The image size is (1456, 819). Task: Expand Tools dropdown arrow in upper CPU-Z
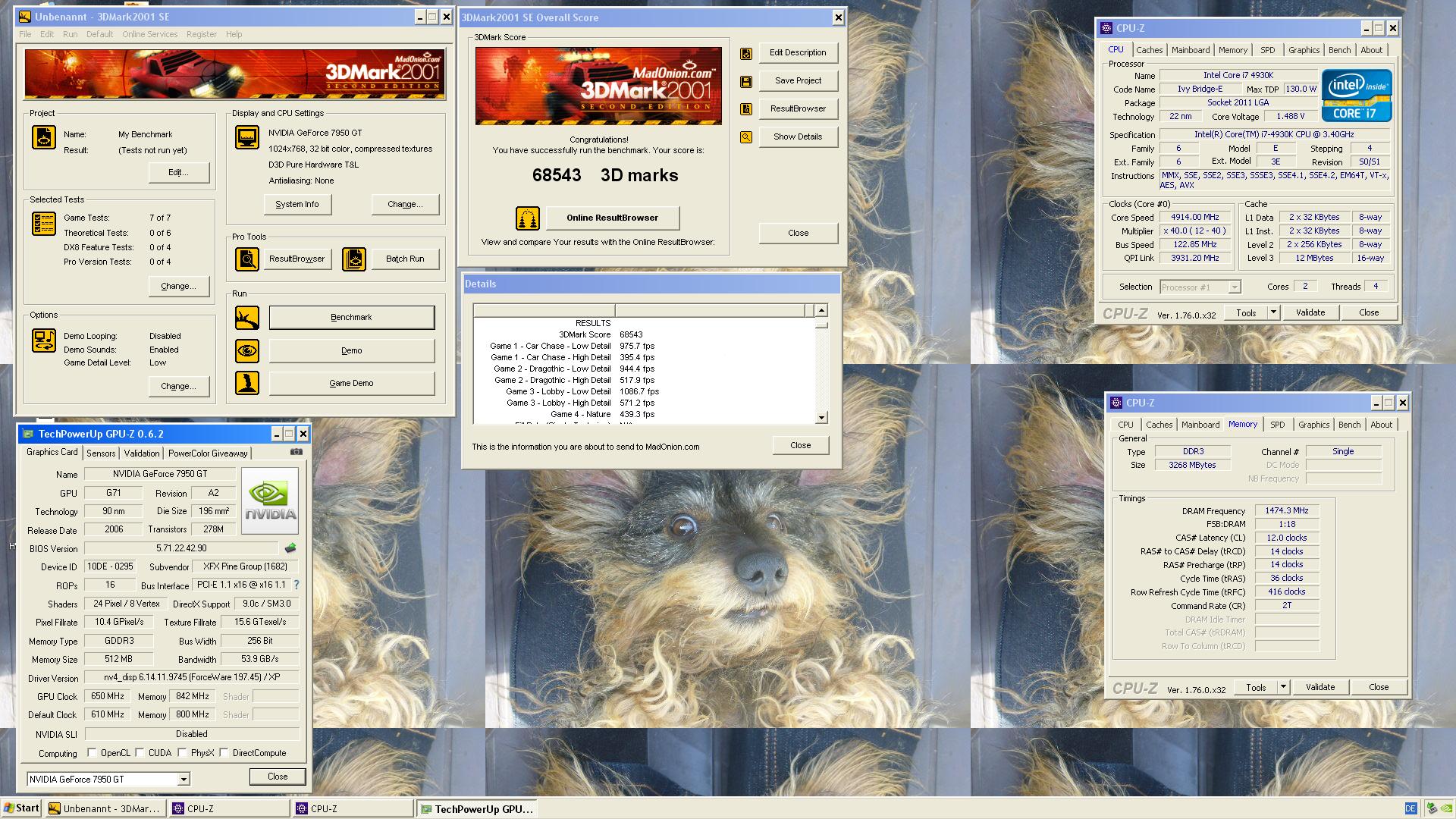tap(1273, 312)
